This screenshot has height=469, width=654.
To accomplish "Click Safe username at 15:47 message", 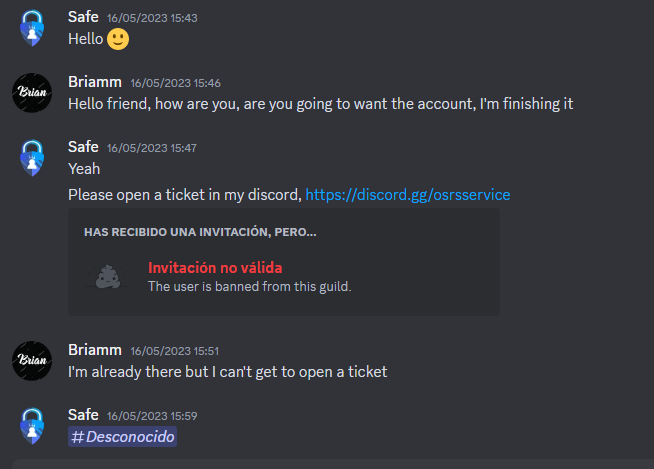I will [83, 147].
